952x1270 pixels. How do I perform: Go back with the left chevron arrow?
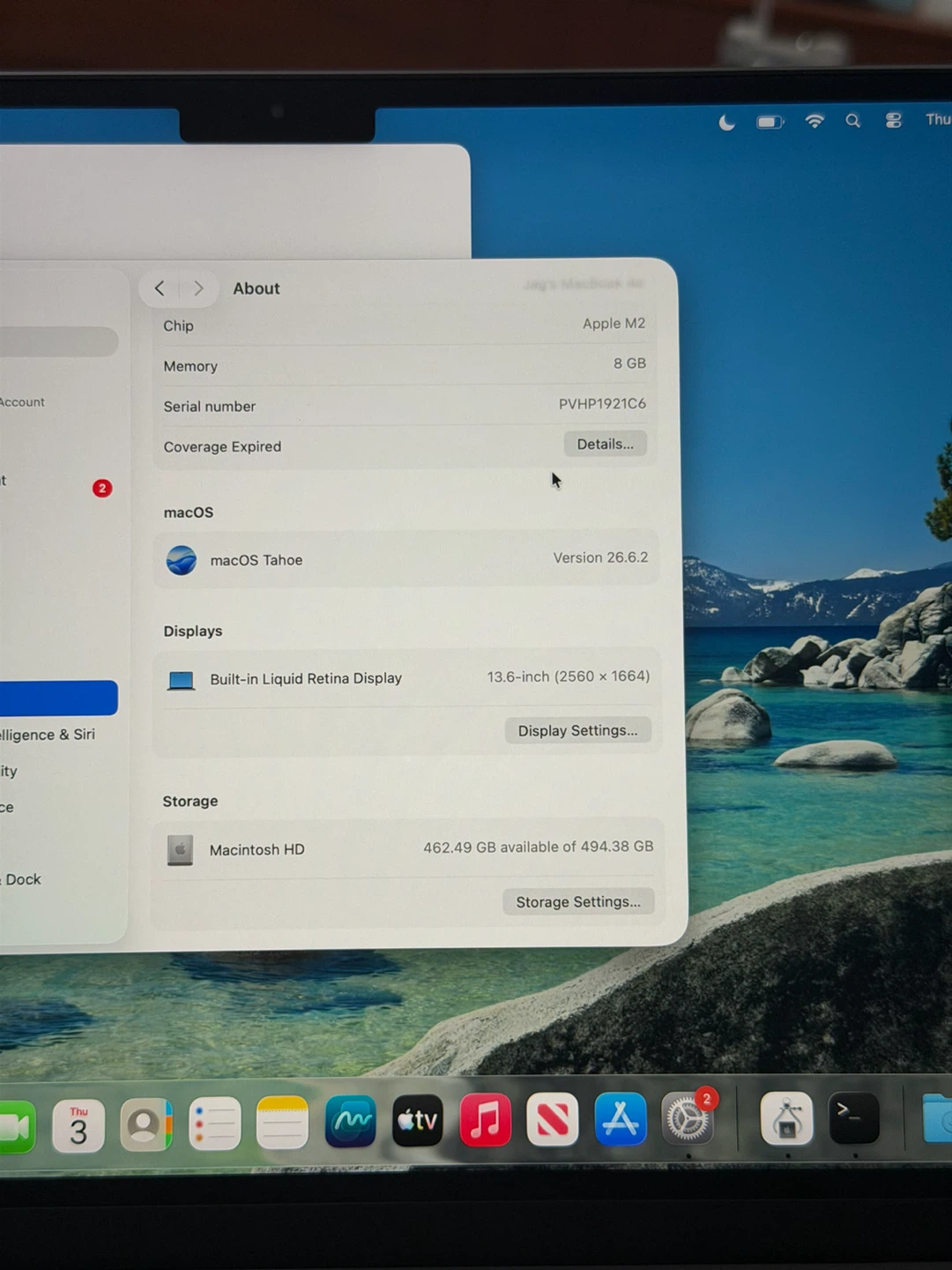pos(160,288)
